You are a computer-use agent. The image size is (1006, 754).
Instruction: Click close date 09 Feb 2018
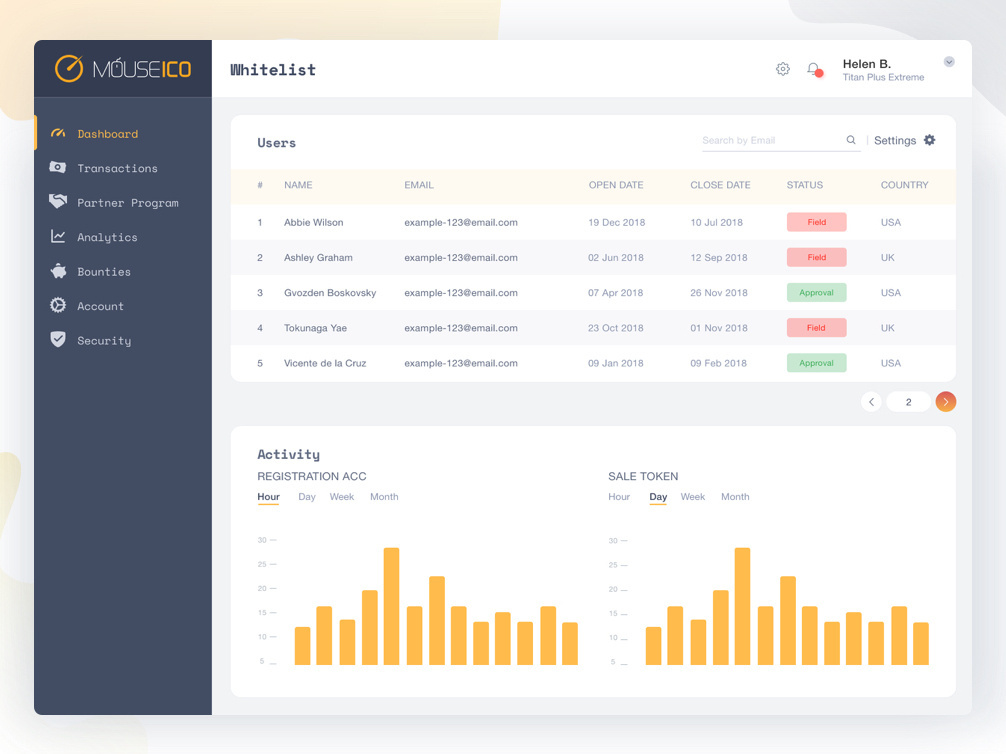click(719, 363)
